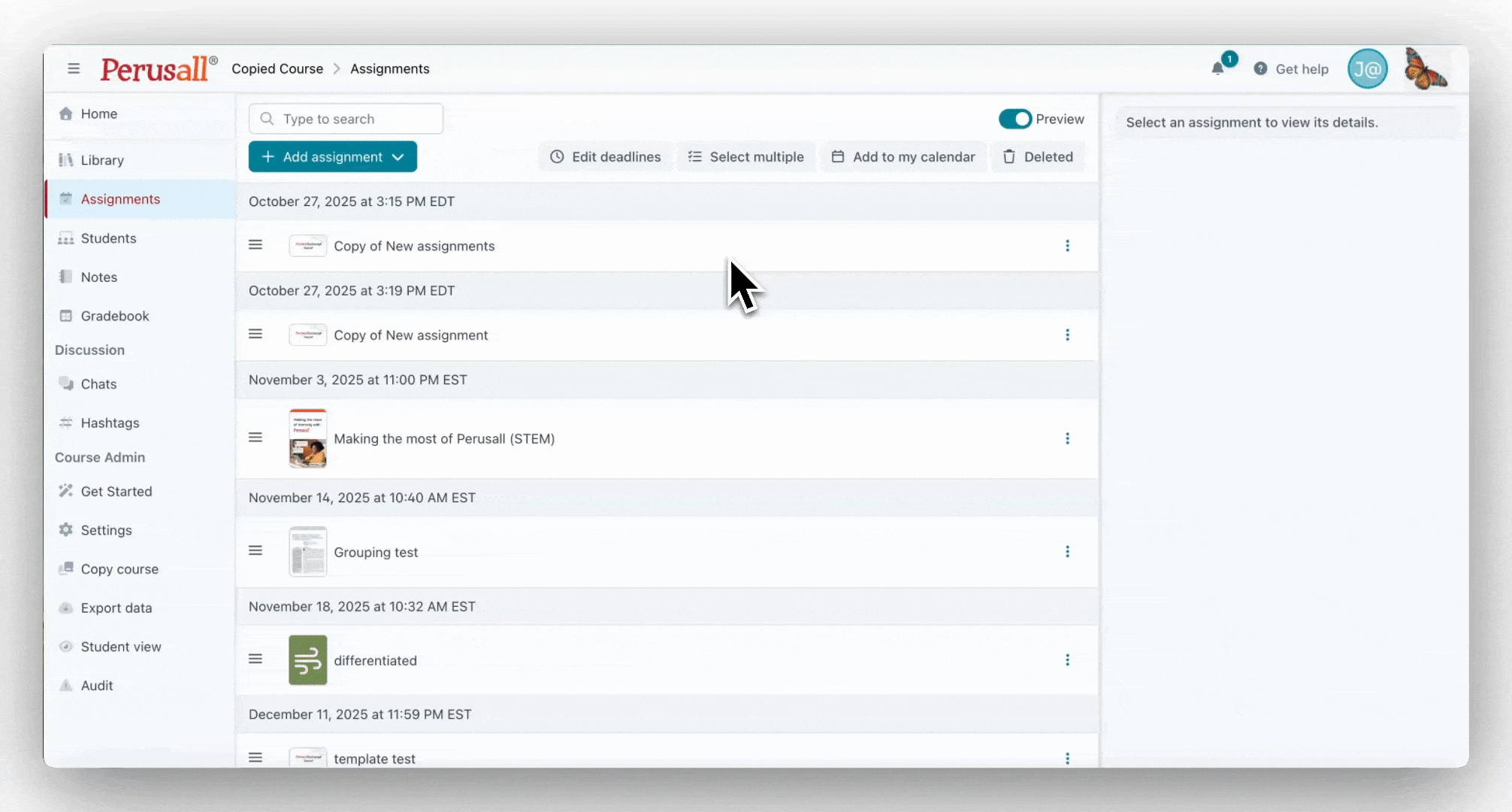The image size is (1512, 812).
Task: Click drag handle of template test row
Action: (256, 758)
